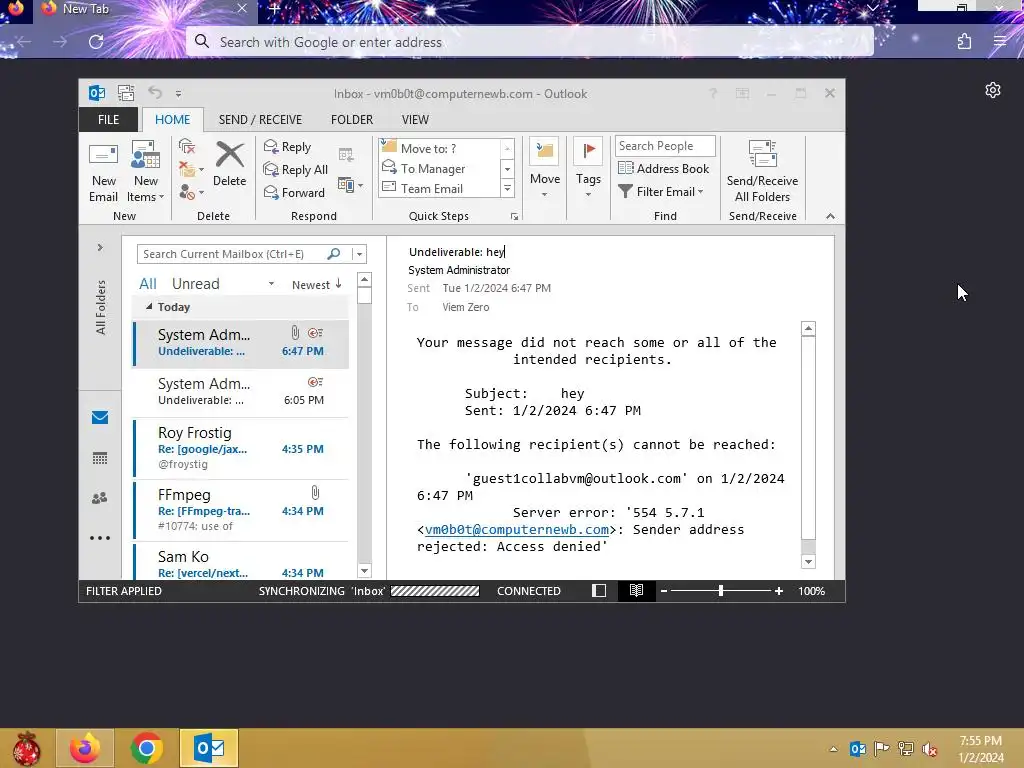The width and height of the screenshot is (1024, 768).
Task: Delete the selected message
Action: pyautogui.click(x=229, y=165)
